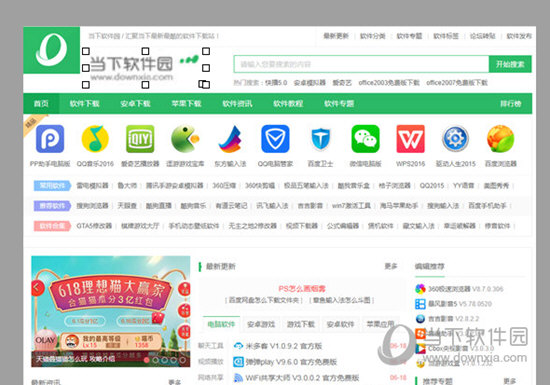Screen dimensions: 550x385
Task: Open the 360极速浏览器 colorful icon in recommendations
Action: point(420,289)
